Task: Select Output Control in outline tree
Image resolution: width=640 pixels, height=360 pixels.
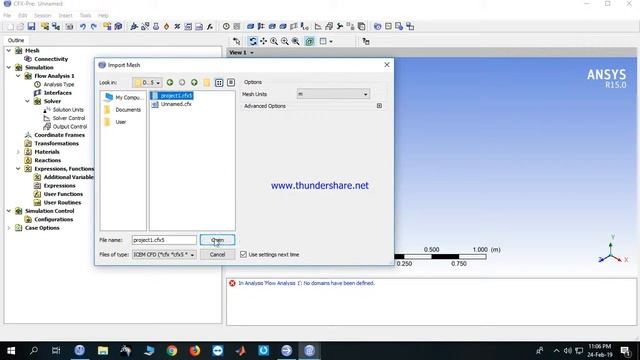Action: tap(69, 127)
